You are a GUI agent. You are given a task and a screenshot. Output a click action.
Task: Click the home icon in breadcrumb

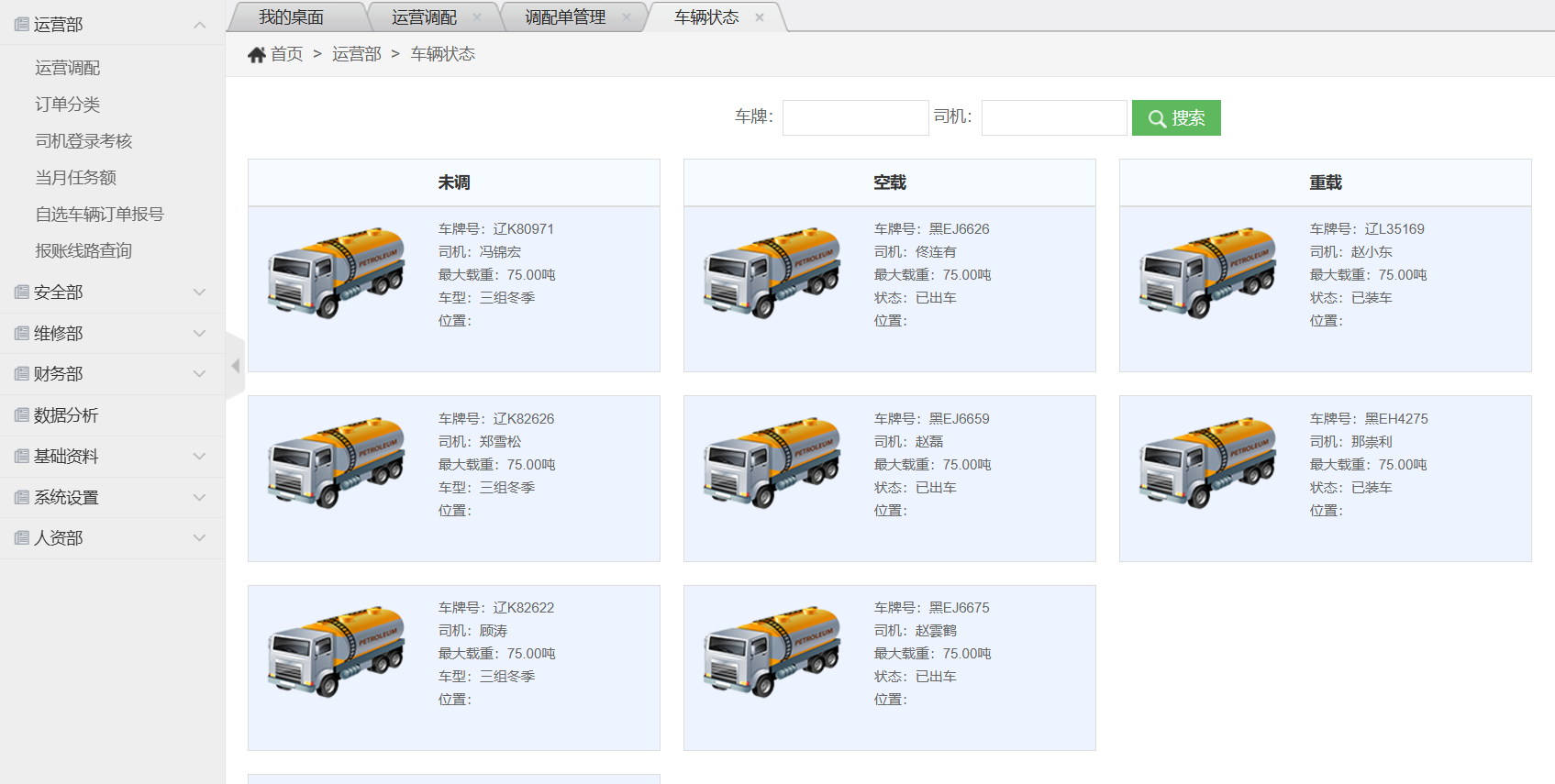(x=256, y=55)
